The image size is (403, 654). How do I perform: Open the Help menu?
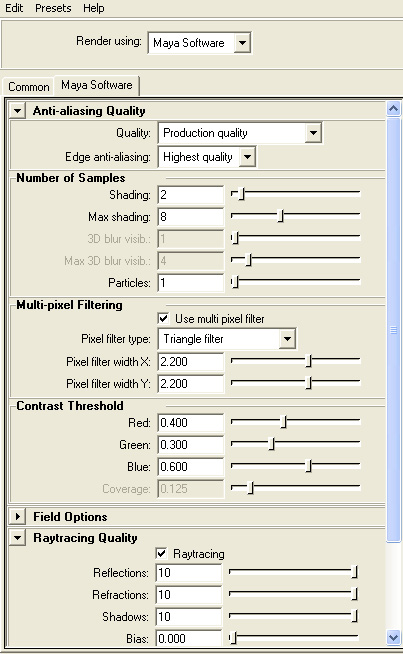pos(93,8)
